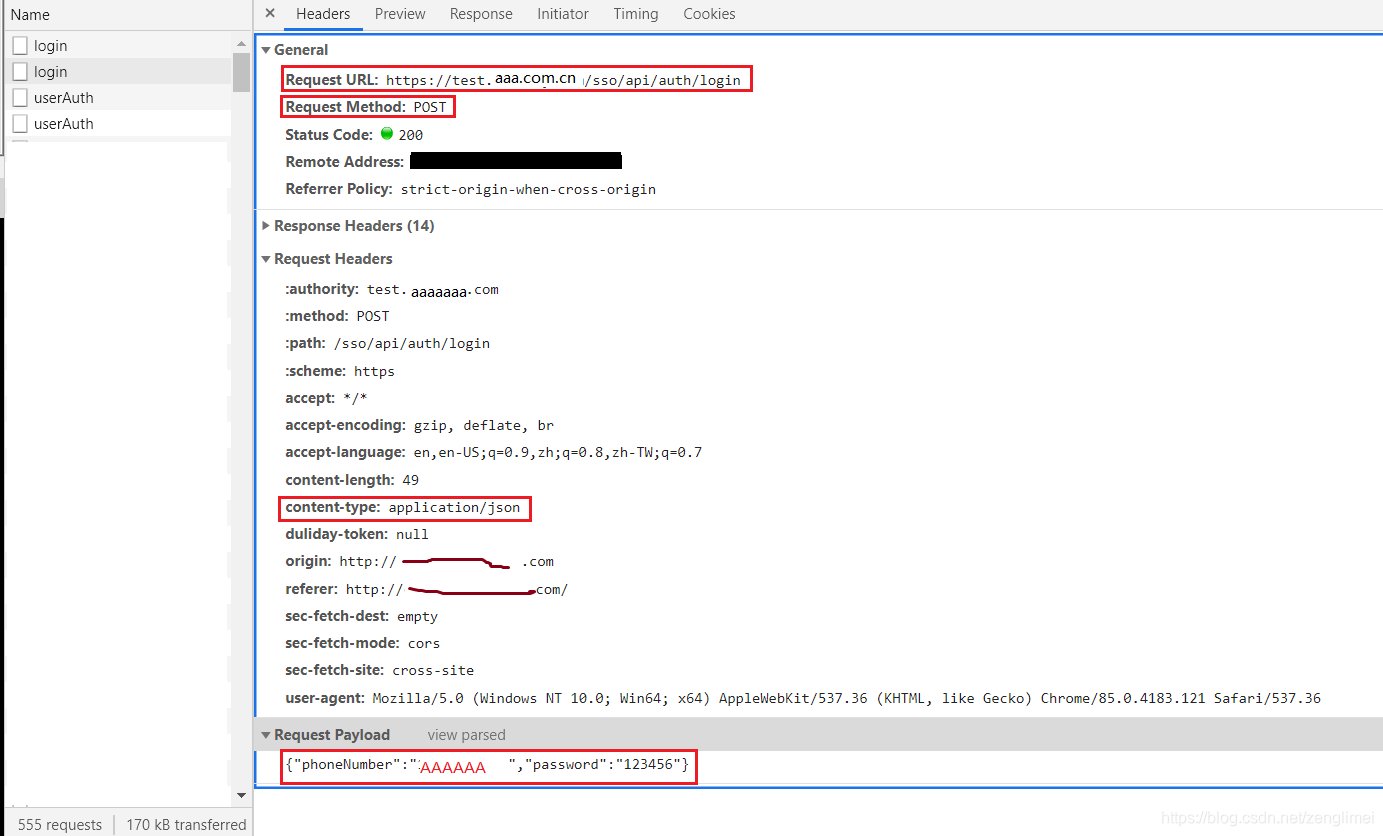Click the 170 kB transferred status entry
1383x836 pixels.
[186, 825]
